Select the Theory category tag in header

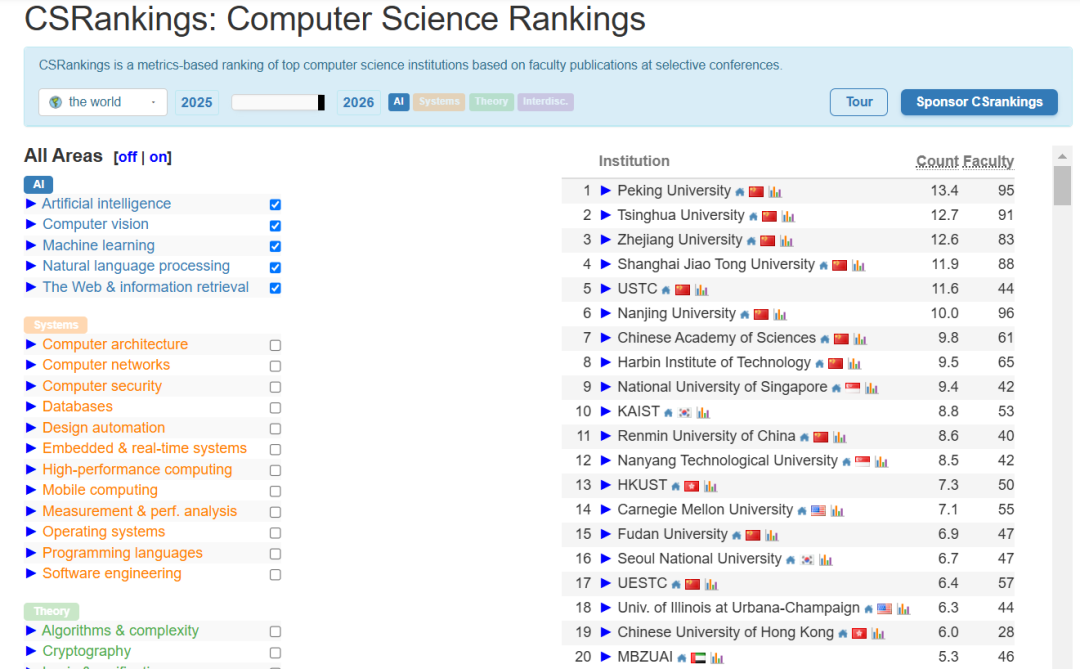491,102
